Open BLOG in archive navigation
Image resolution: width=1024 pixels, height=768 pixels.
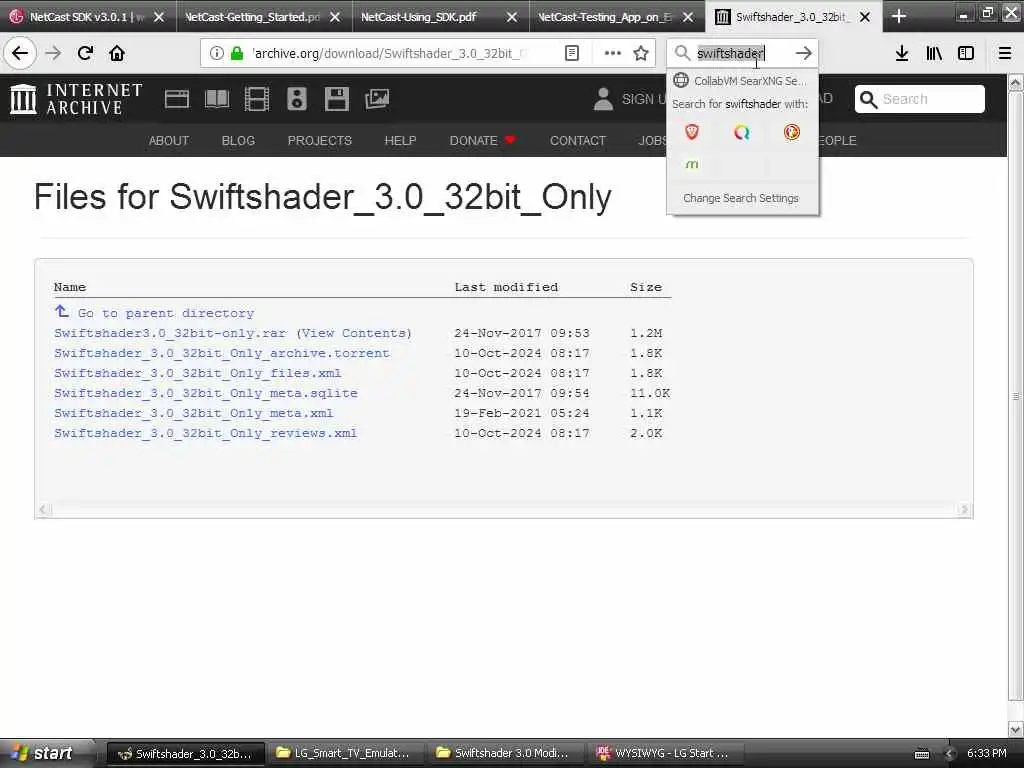(238, 140)
